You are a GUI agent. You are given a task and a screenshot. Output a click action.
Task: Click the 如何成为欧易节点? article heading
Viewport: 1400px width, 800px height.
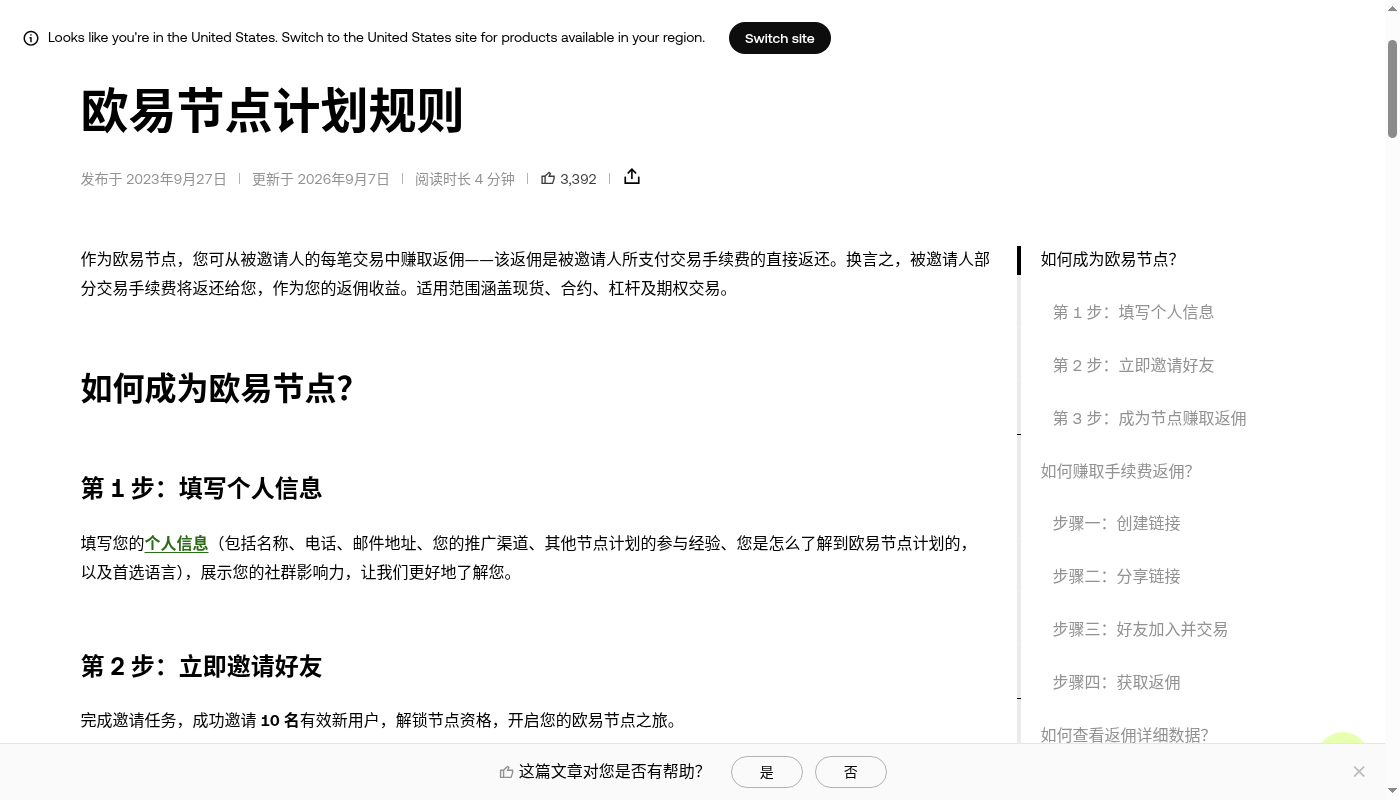[x=217, y=389]
